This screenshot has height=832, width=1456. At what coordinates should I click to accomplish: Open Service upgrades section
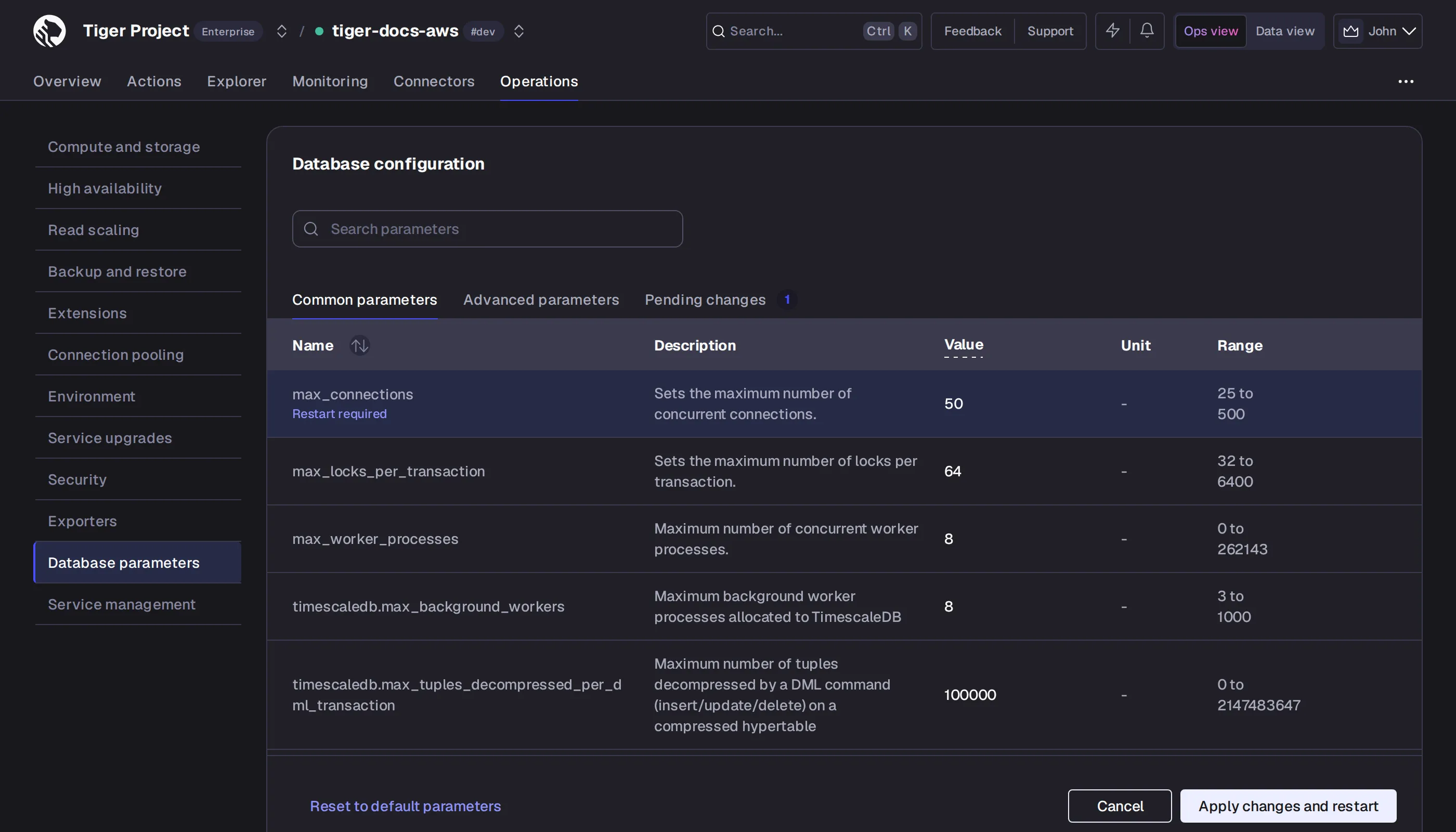[138, 438]
